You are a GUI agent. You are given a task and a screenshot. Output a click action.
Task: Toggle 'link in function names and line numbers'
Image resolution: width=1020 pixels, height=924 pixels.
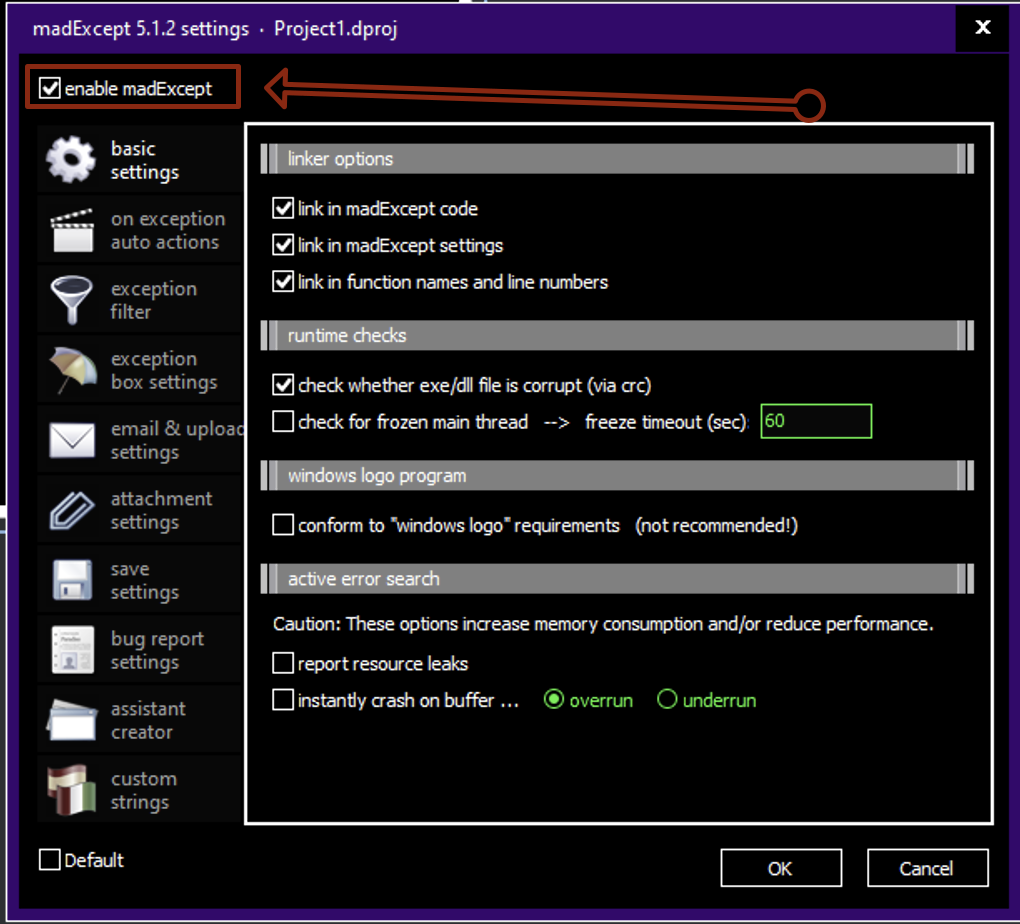tap(283, 282)
